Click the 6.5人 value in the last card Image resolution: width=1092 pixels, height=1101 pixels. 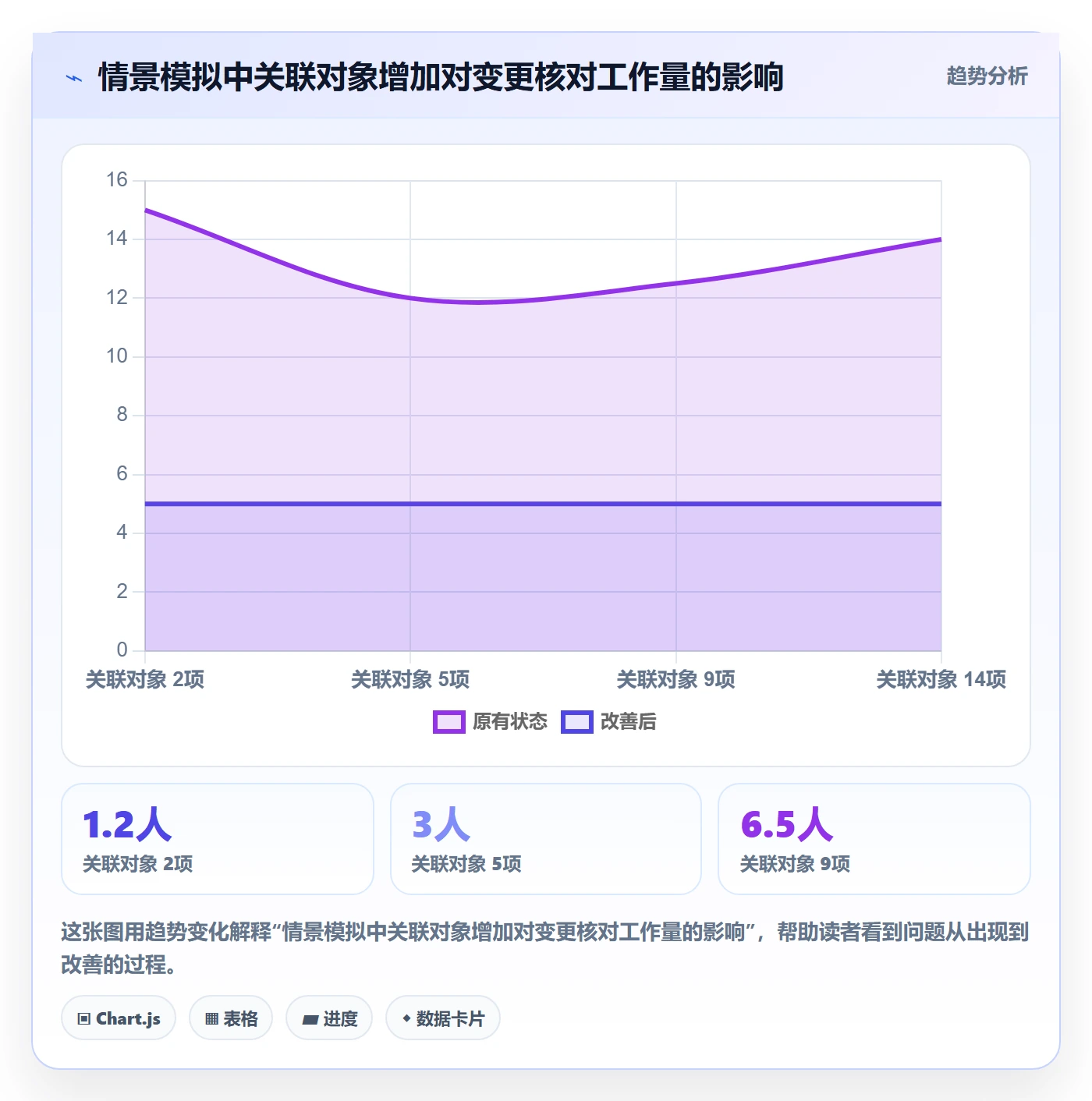[787, 825]
